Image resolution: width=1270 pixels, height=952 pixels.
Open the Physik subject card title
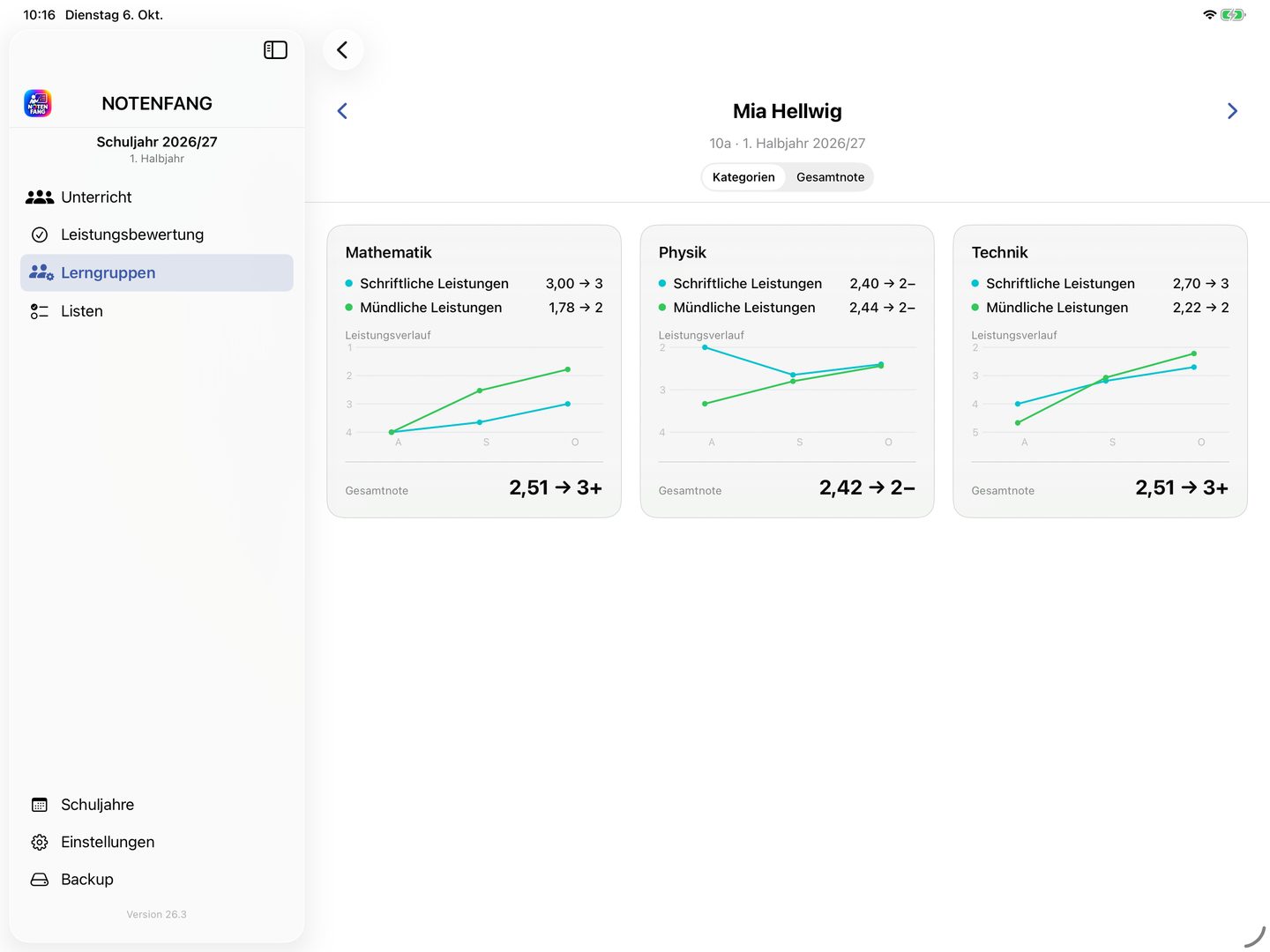[683, 252]
